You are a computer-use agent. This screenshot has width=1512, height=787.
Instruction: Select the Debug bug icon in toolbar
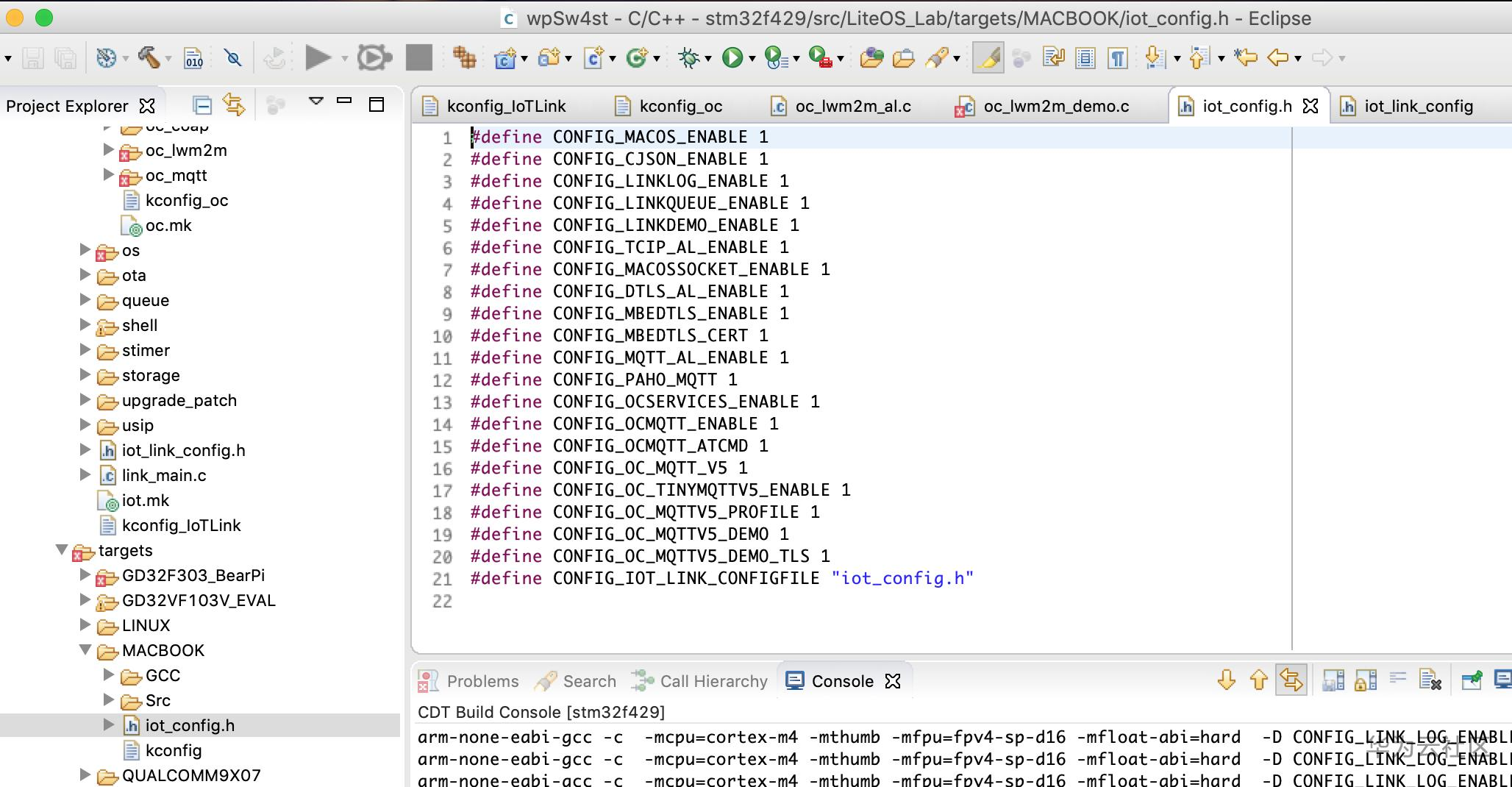pos(688,57)
